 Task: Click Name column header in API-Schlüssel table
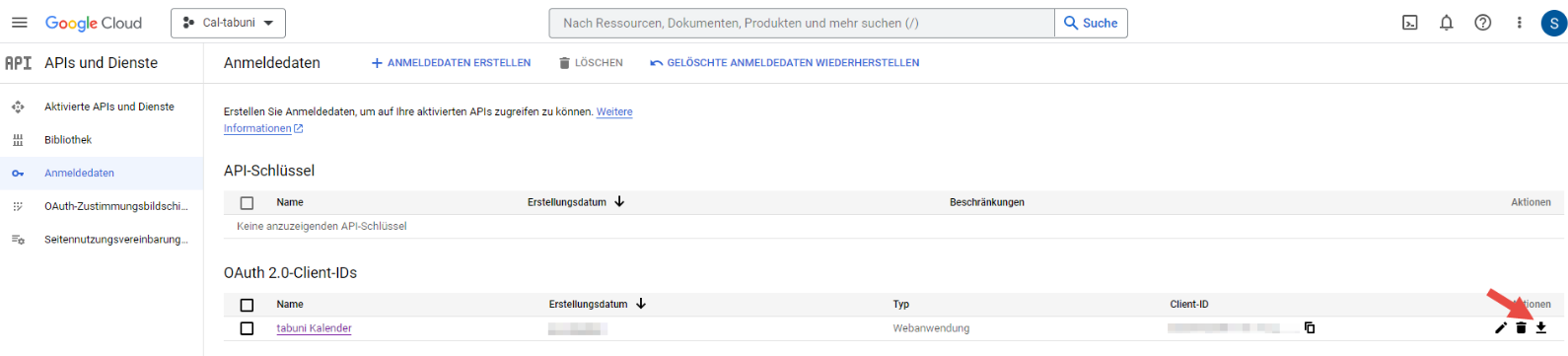click(x=290, y=202)
